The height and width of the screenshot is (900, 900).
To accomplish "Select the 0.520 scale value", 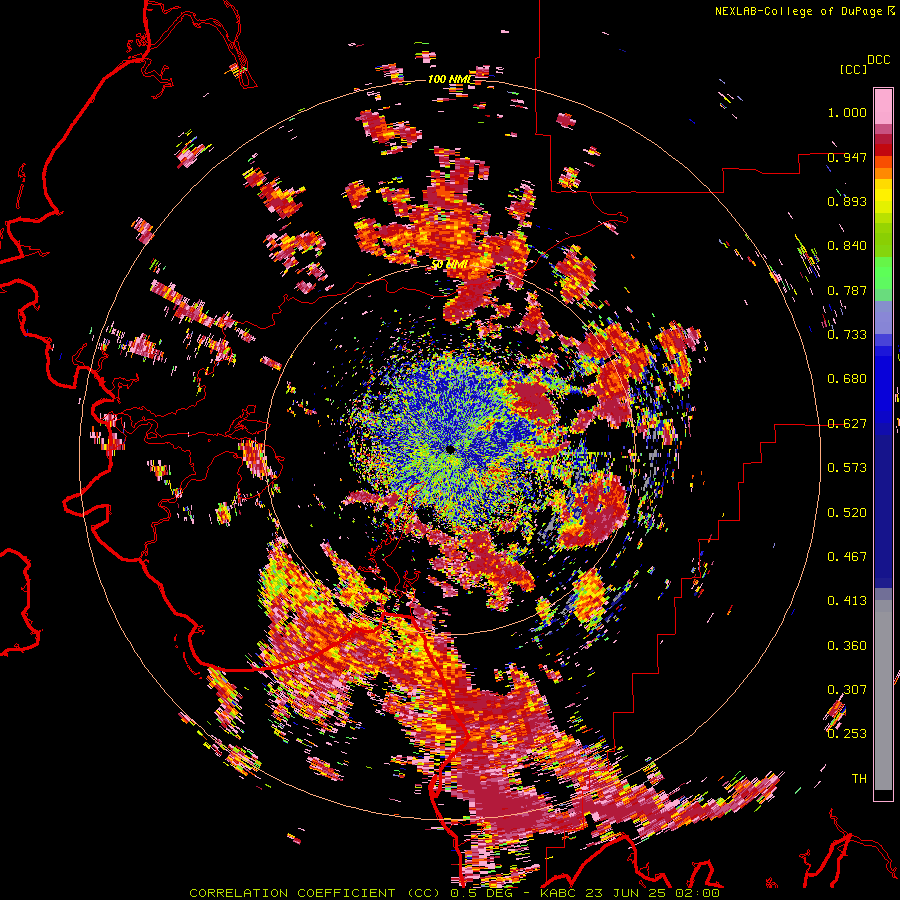I will pos(847,513).
